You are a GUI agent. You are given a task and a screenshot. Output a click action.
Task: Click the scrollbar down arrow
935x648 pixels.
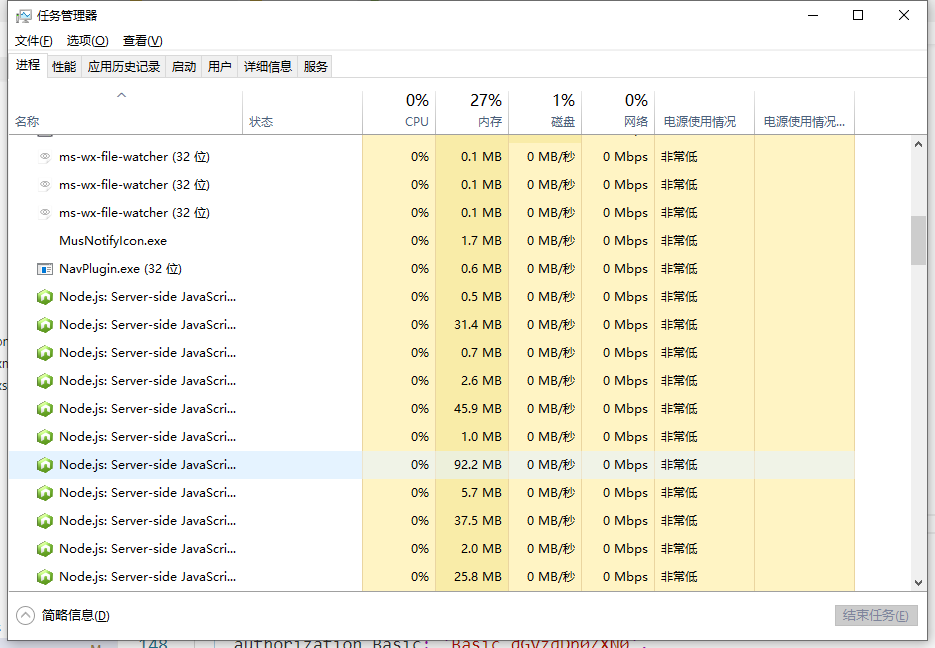click(x=918, y=582)
